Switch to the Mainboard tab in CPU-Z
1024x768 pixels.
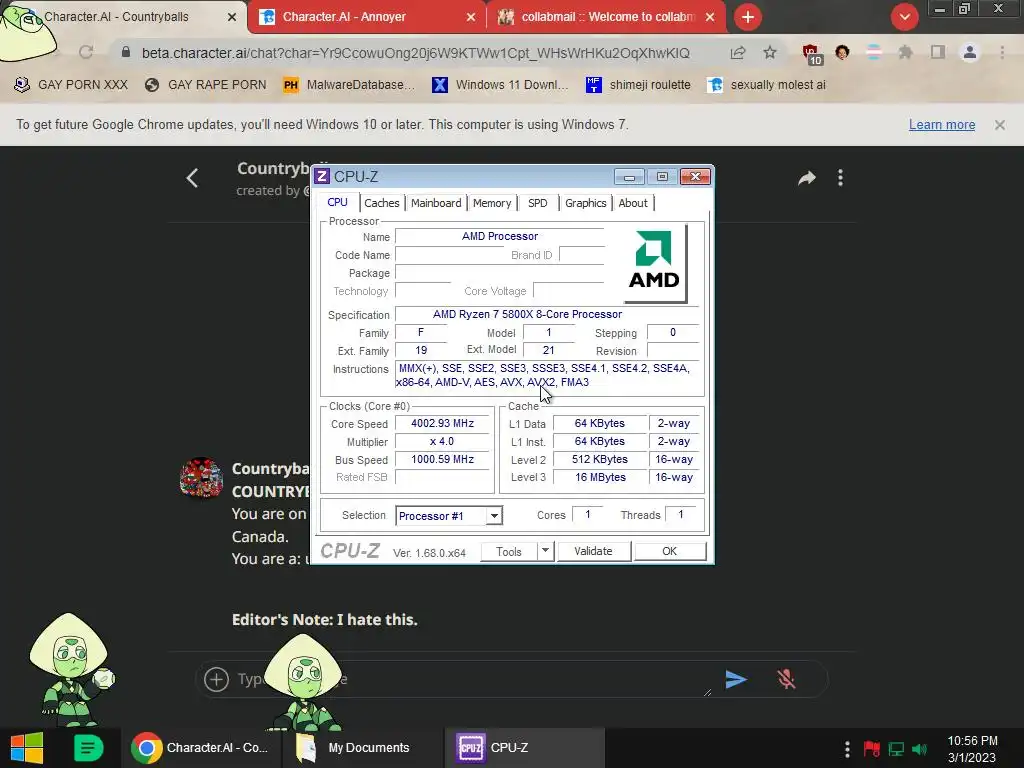436,203
